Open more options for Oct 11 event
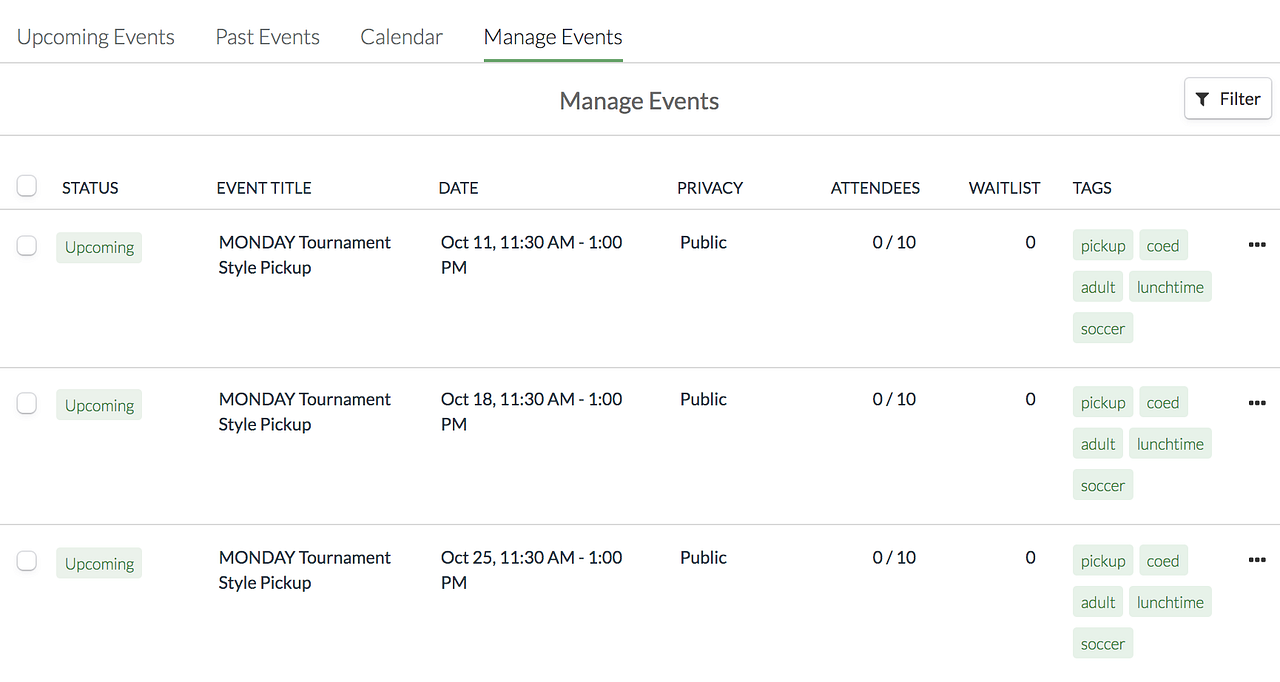Image resolution: width=1280 pixels, height=682 pixels. 1257,245
